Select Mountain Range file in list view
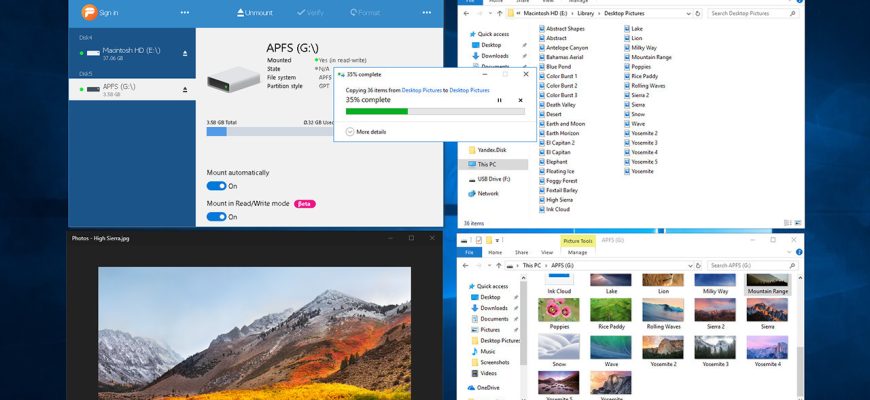Viewport: 870px width, 400px height. (648, 57)
